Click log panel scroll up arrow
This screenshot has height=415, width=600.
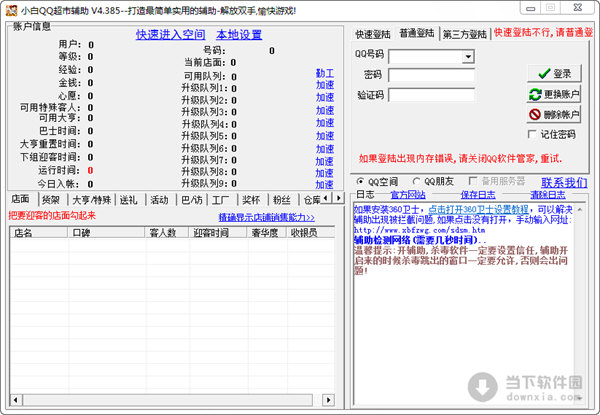(580, 210)
